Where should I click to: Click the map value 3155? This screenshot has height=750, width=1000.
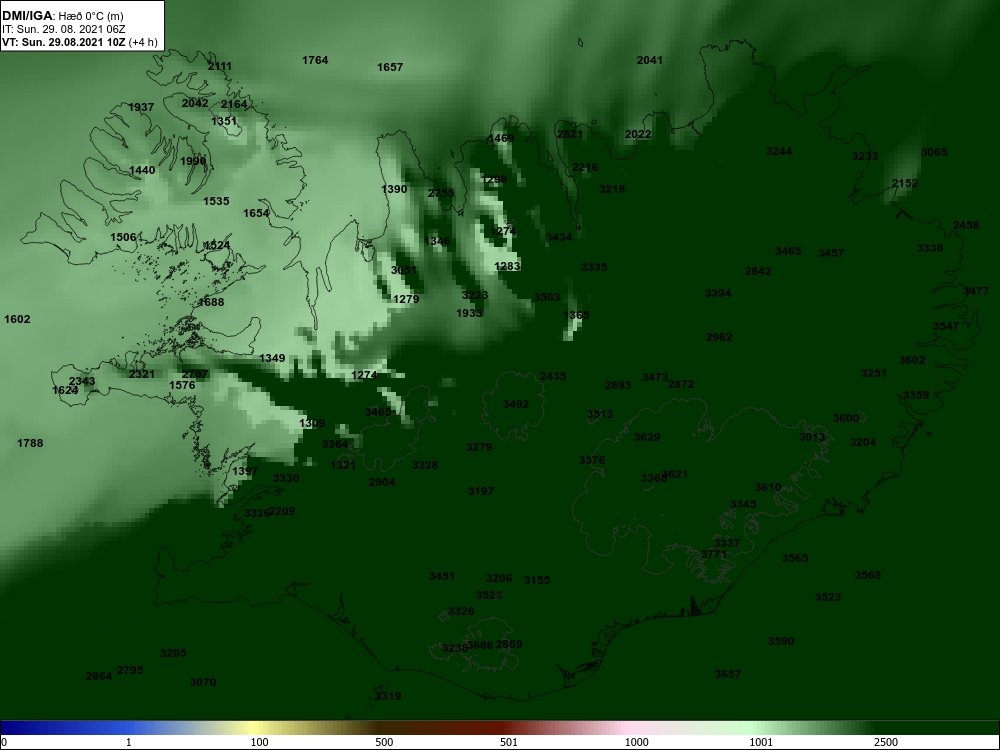tap(537, 580)
